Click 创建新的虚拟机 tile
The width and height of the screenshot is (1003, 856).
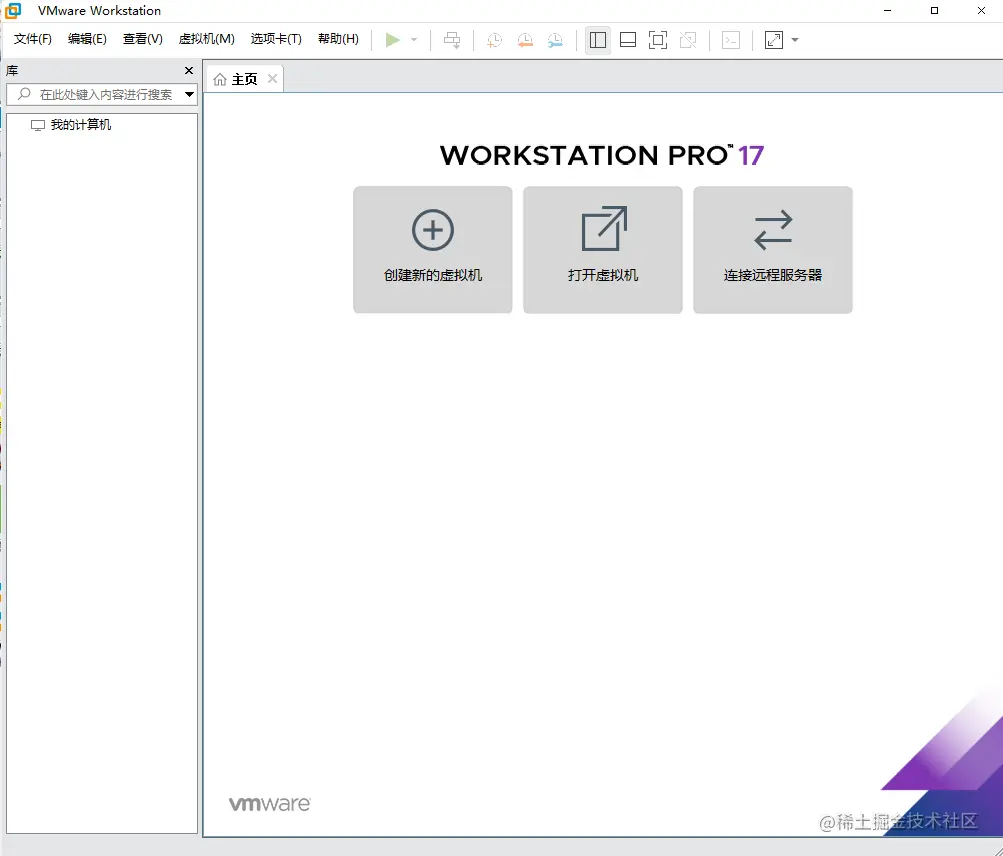click(433, 250)
